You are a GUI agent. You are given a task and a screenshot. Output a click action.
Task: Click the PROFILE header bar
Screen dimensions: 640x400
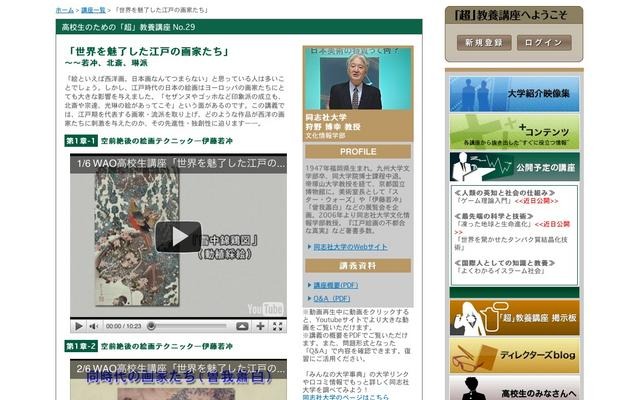358,152
